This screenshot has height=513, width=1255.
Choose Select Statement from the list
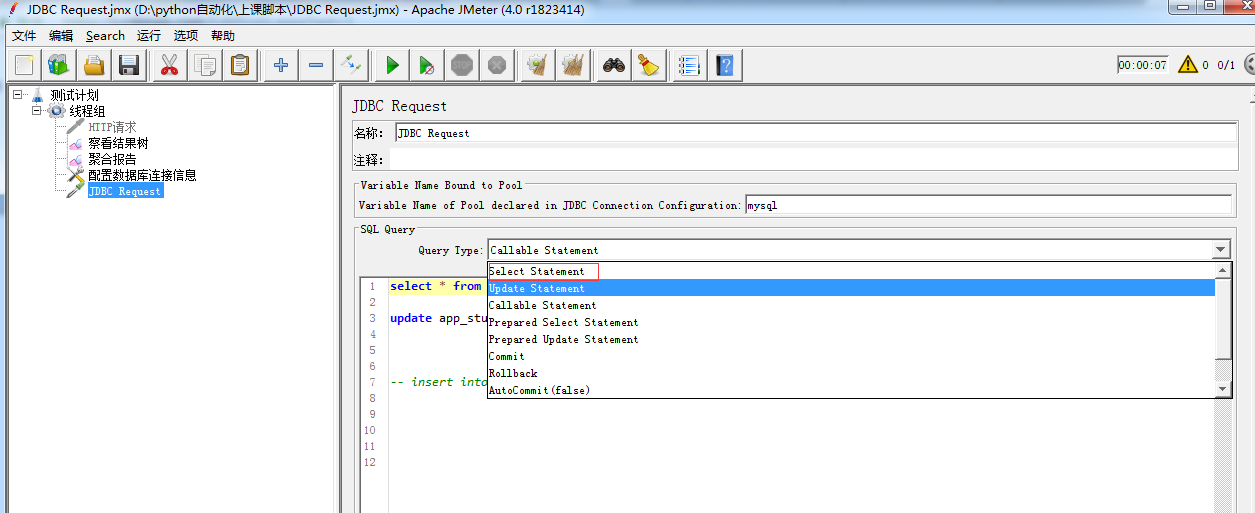851,271
